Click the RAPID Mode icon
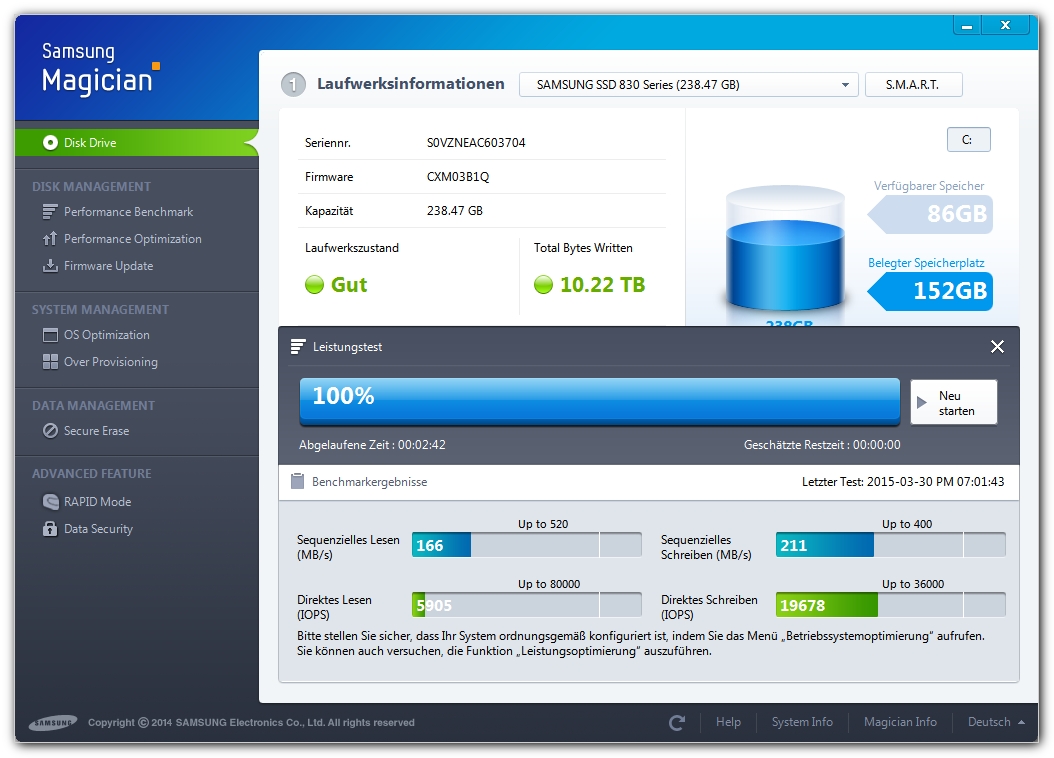Viewport: 1054px width, 758px height. pyautogui.click(x=50, y=501)
